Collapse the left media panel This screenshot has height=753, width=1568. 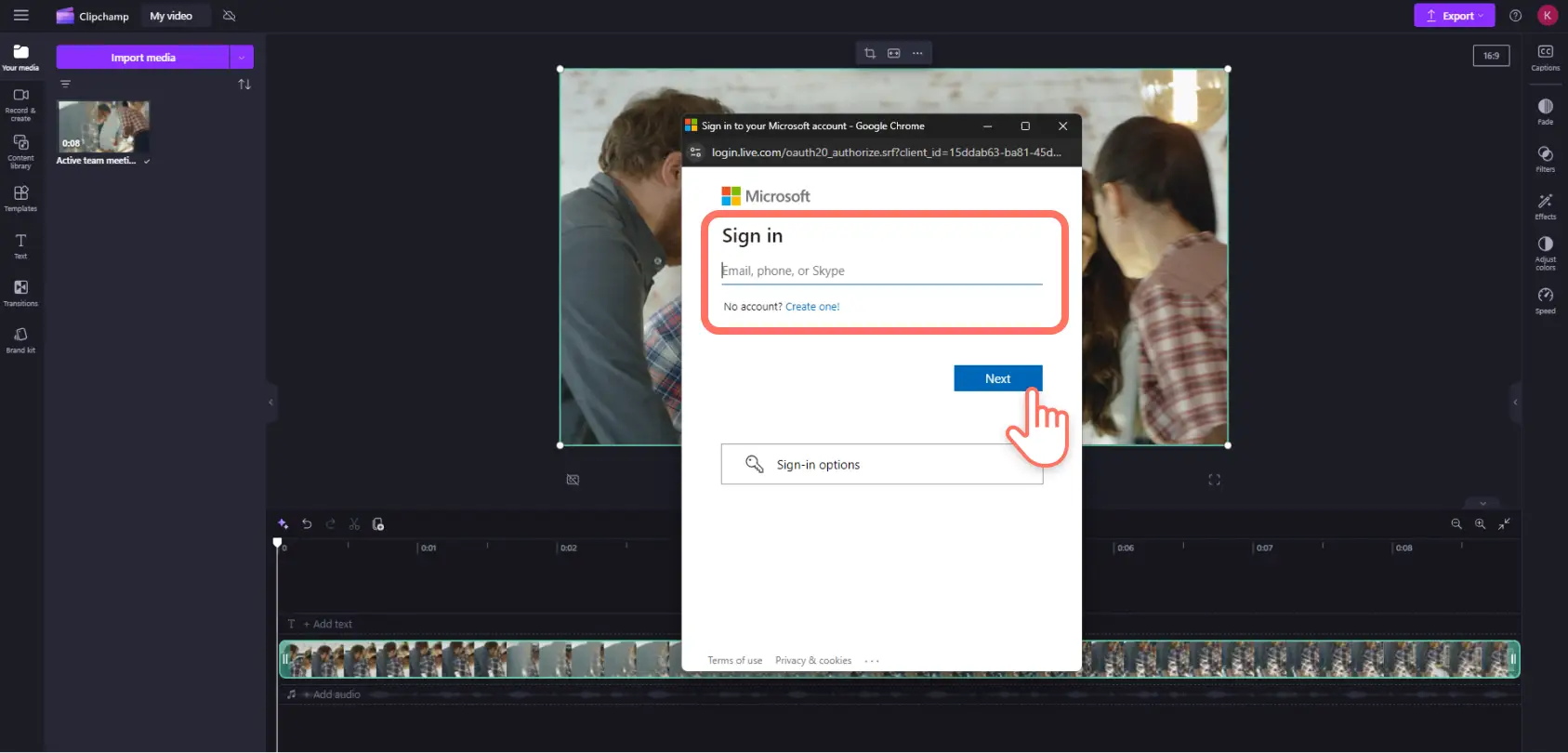270,403
